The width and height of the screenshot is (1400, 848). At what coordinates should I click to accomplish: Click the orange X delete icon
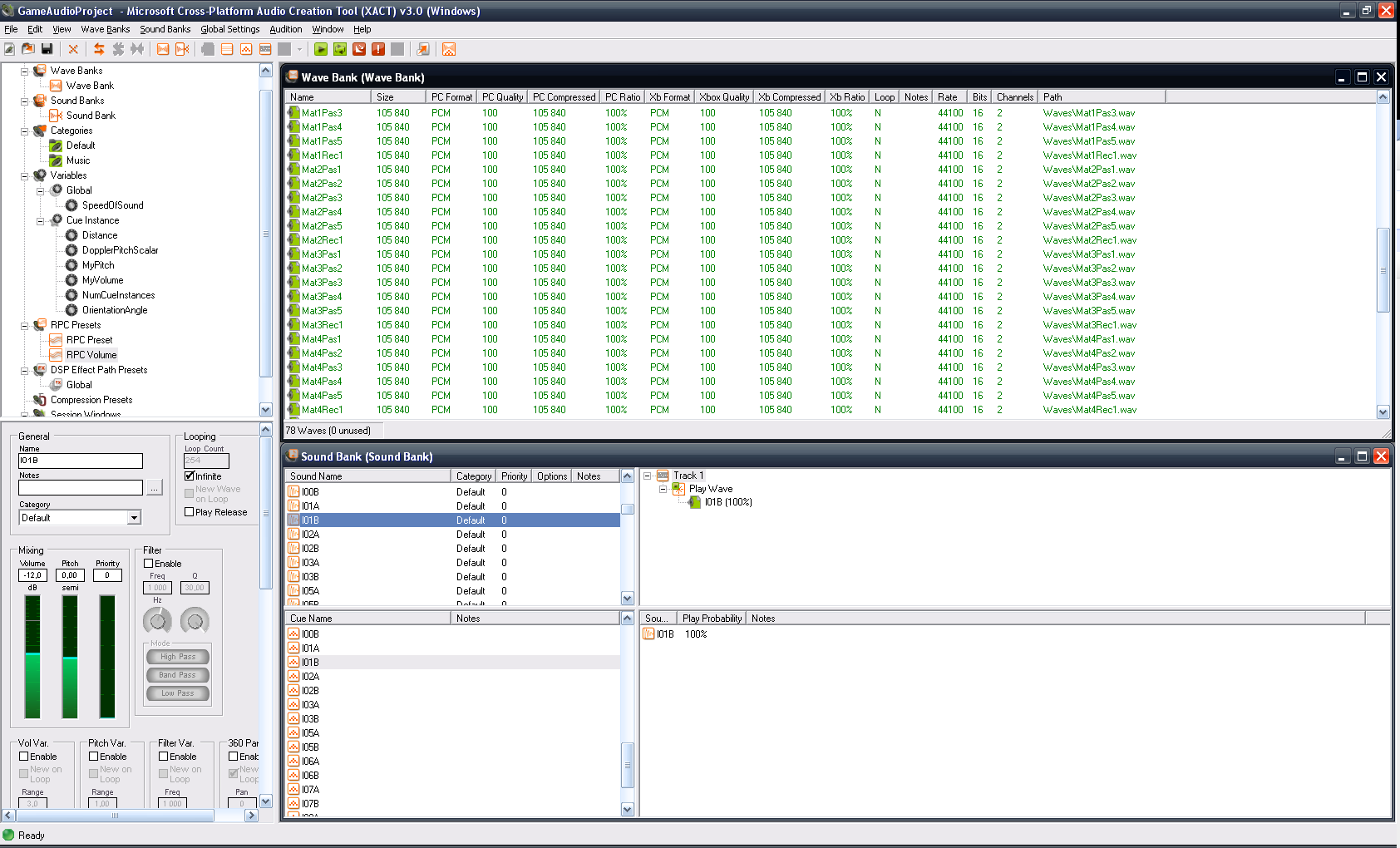[73, 49]
